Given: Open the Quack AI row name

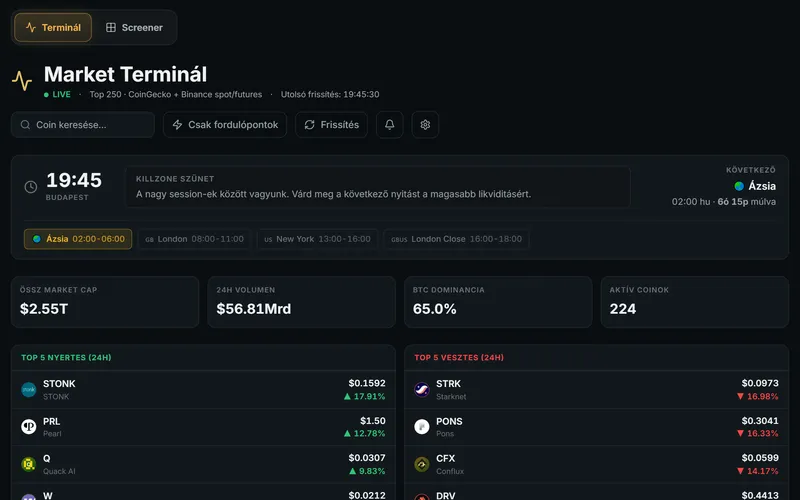Looking at the screenshot, I should tap(59, 471).
